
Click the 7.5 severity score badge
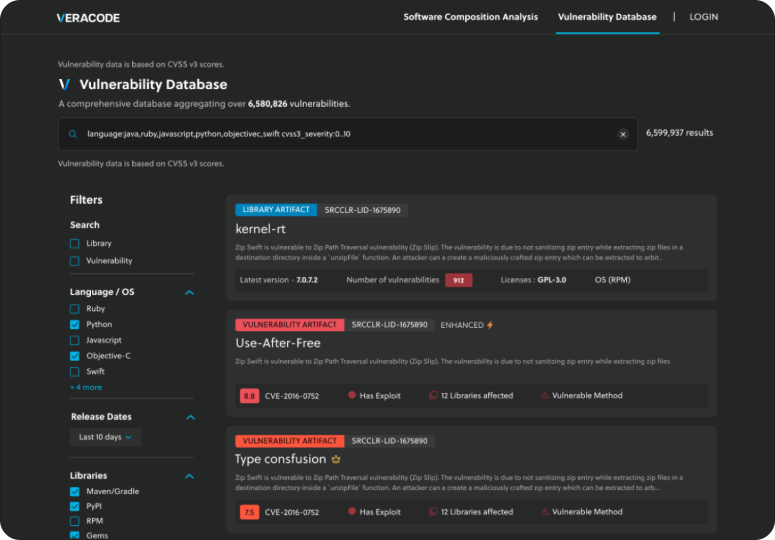[x=249, y=512]
